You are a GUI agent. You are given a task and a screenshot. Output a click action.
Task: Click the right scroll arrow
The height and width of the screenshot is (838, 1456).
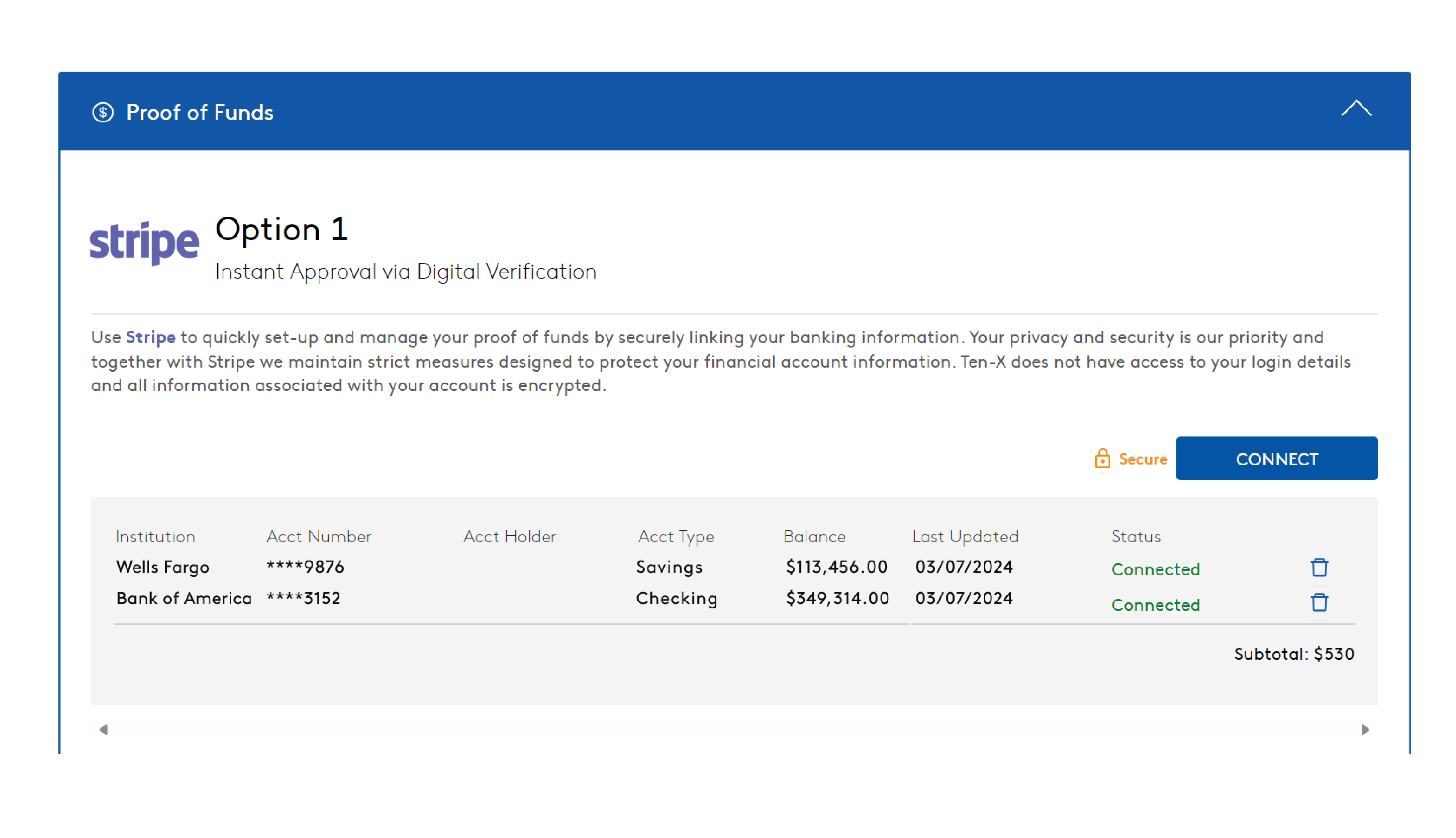(1365, 730)
